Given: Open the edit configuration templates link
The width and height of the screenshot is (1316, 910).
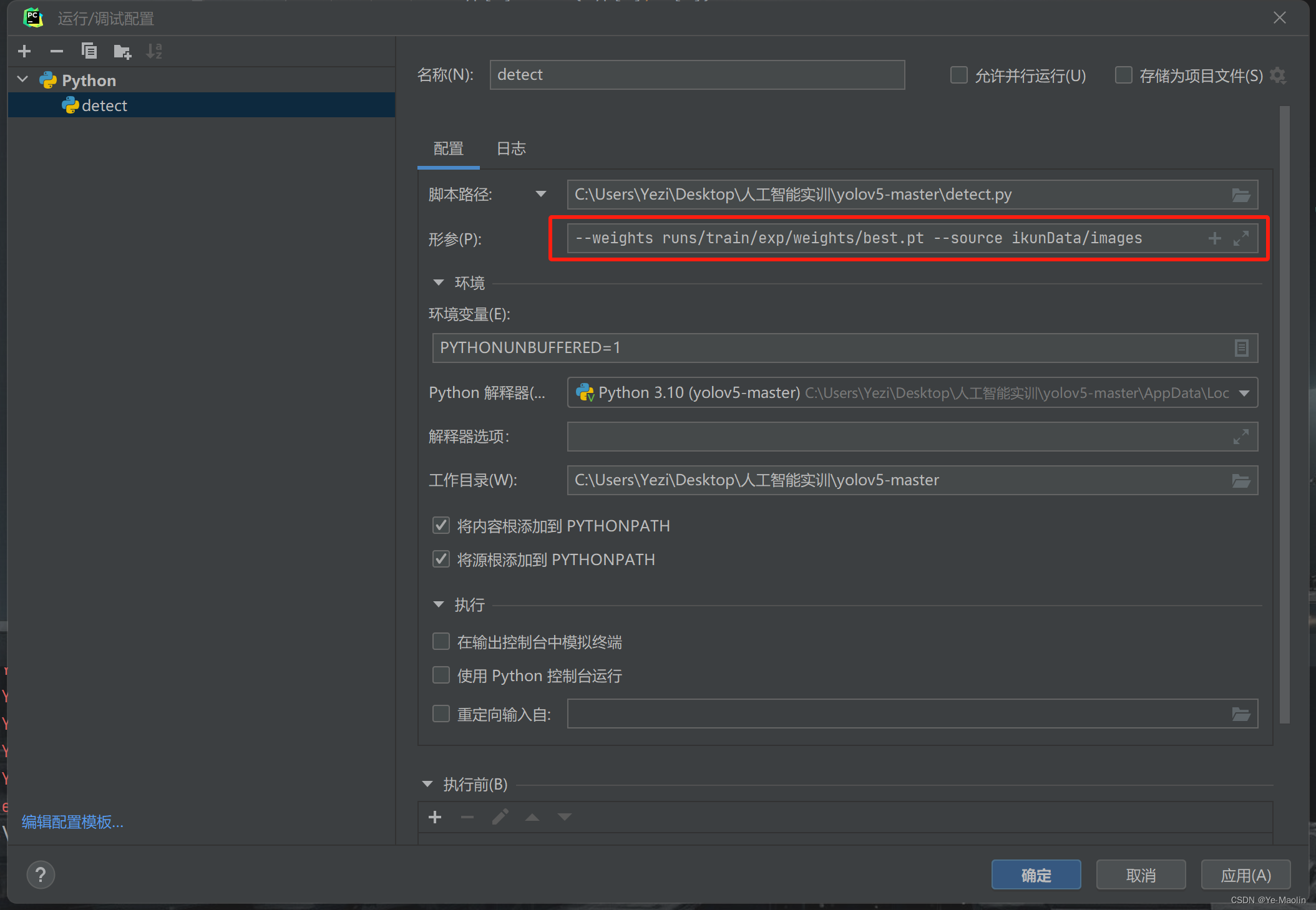Looking at the screenshot, I should coord(72,822).
